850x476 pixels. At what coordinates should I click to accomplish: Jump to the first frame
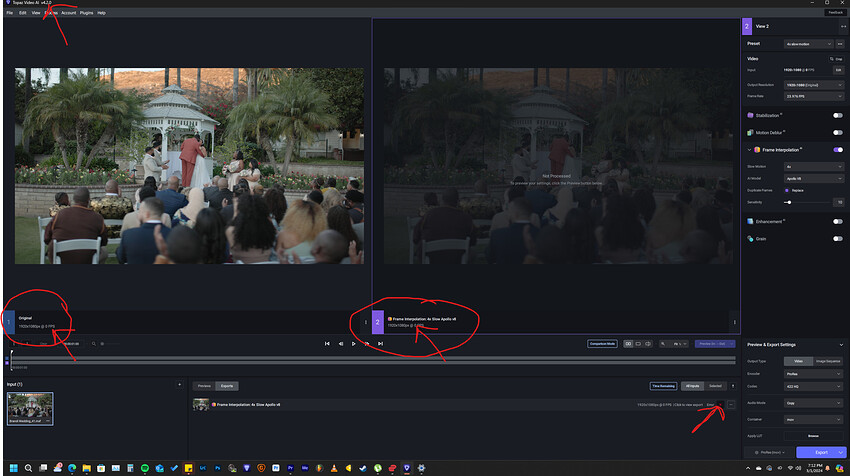click(327, 344)
